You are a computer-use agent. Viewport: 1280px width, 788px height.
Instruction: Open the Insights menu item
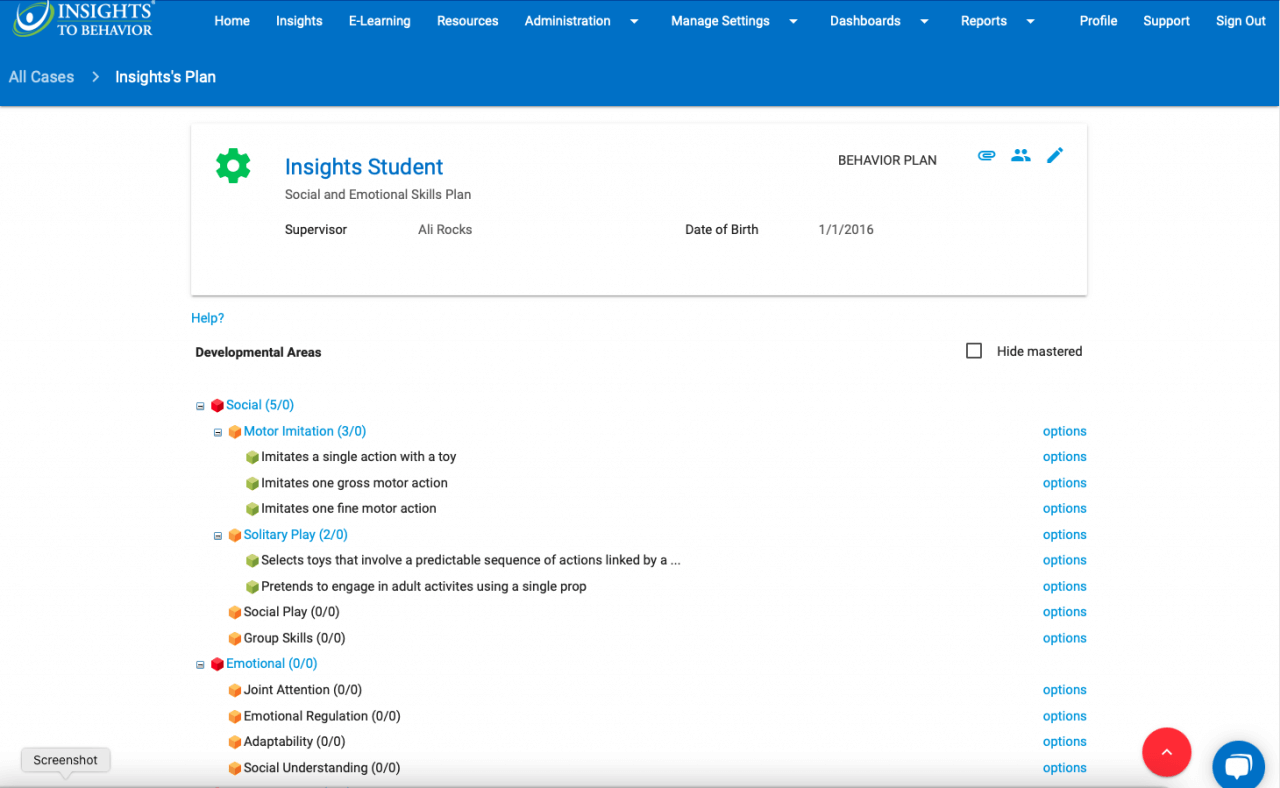[x=299, y=21]
